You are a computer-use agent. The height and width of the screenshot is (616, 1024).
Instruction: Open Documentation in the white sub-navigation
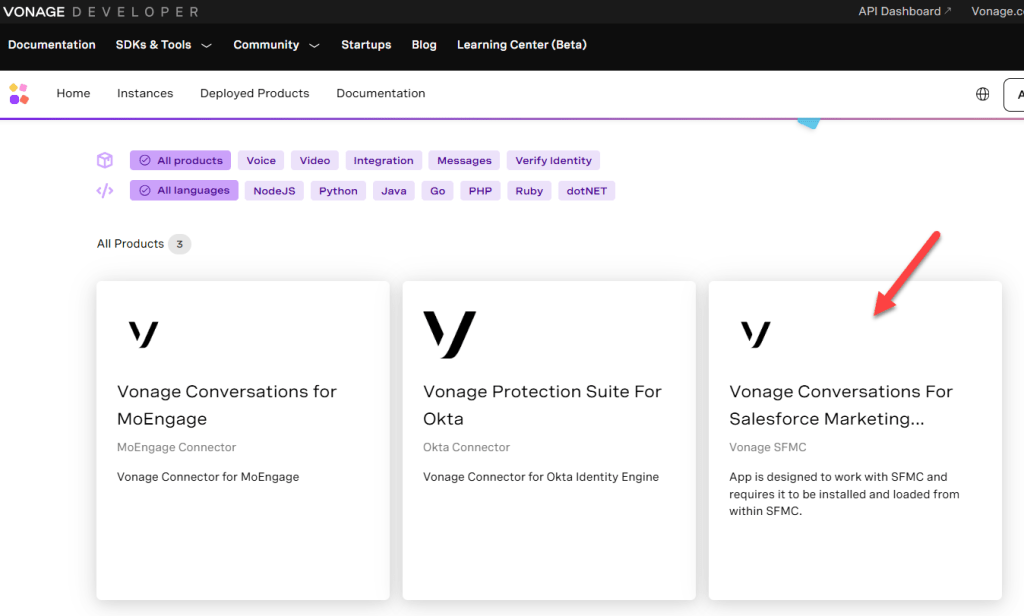tap(381, 93)
